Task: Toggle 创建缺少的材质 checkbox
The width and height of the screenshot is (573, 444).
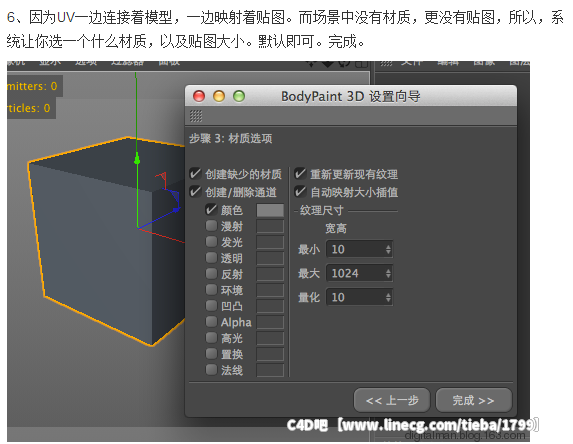Action: coord(195,174)
